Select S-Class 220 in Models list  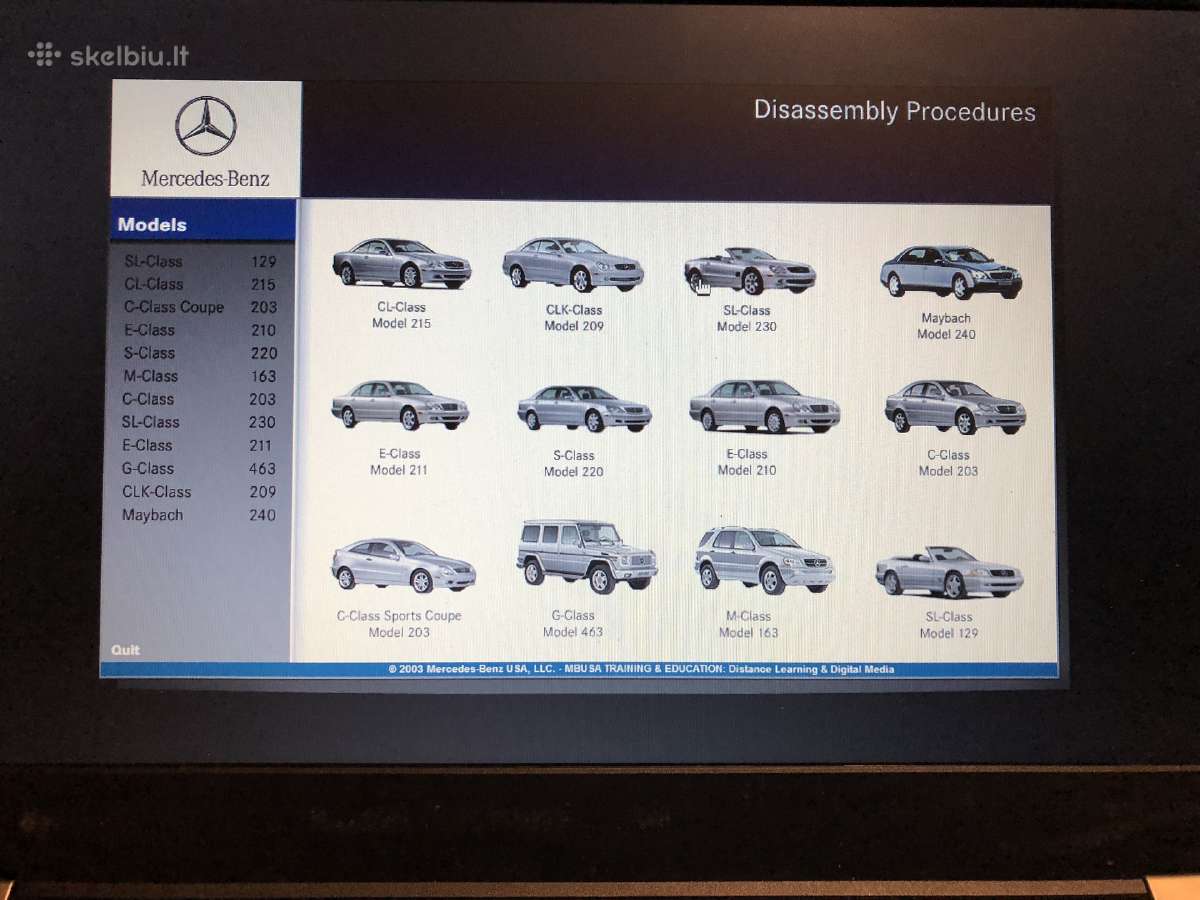point(200,353)
